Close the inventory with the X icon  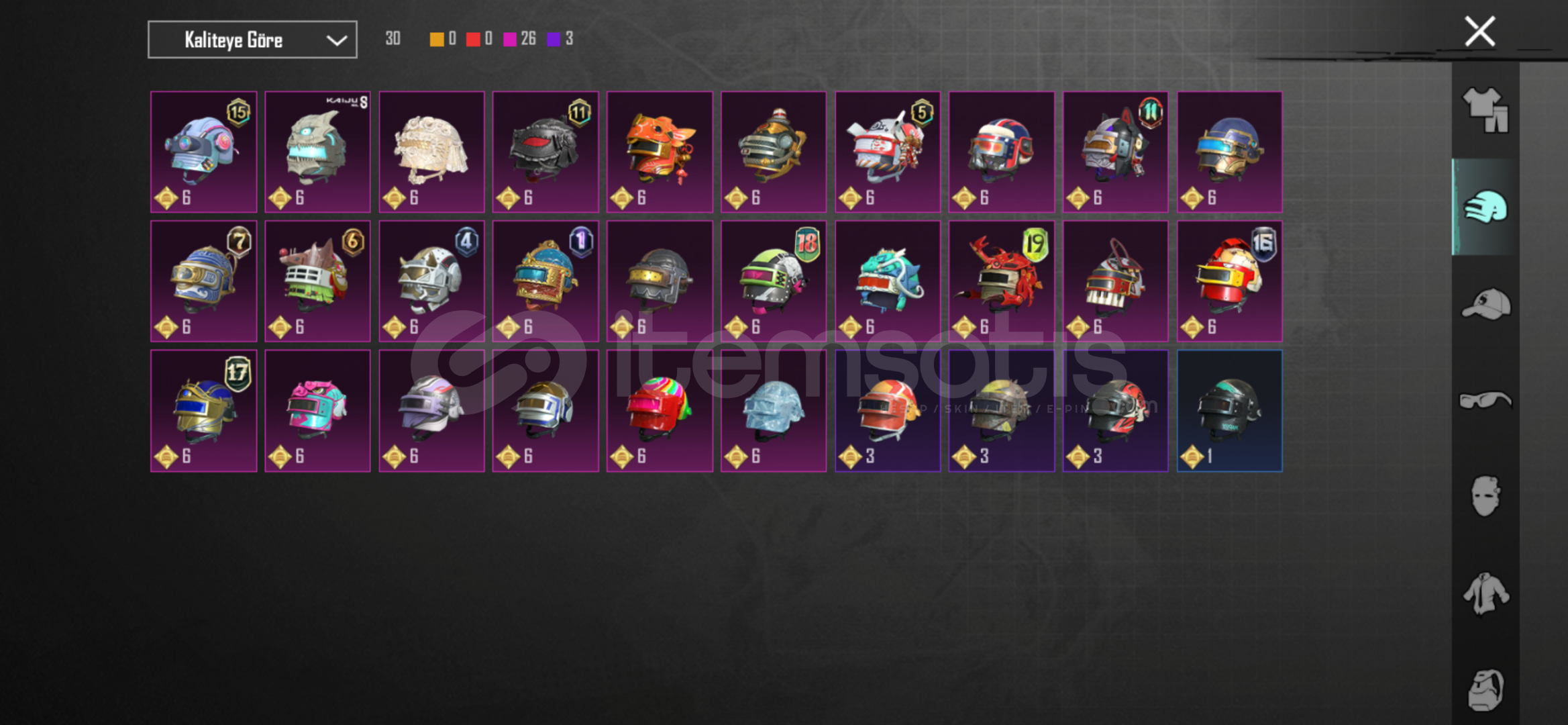(1479, 32)
